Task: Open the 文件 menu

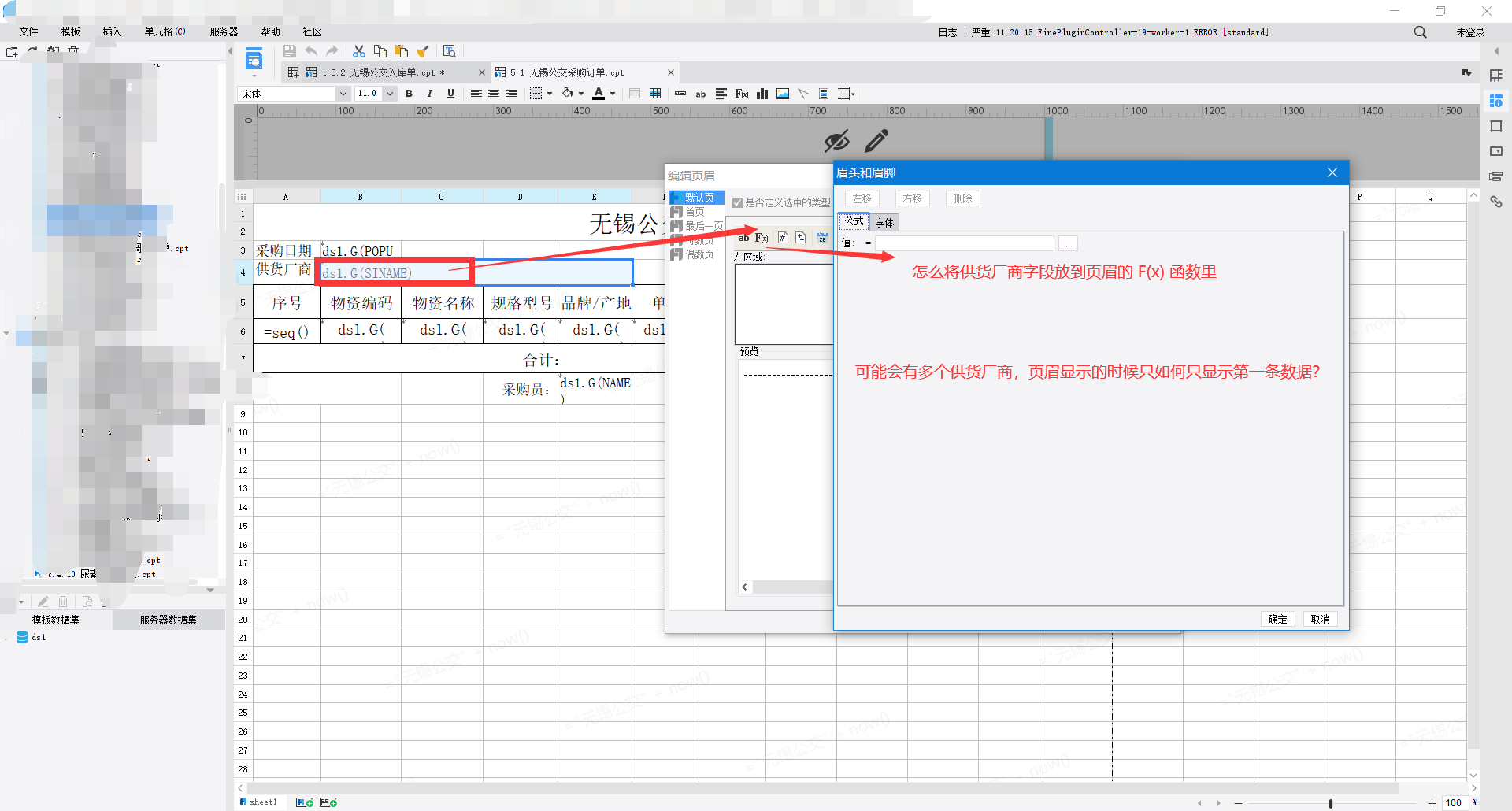Action: [29, 32]
